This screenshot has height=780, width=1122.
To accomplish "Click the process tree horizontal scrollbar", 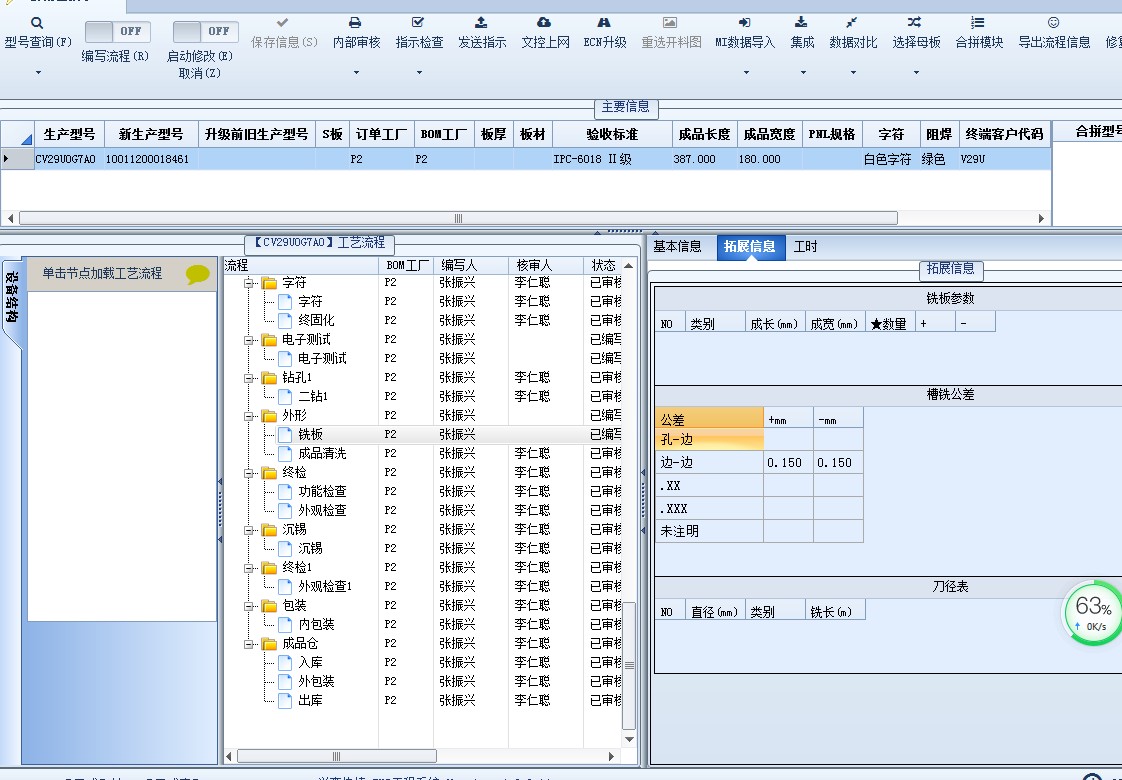I will point(336,756).
